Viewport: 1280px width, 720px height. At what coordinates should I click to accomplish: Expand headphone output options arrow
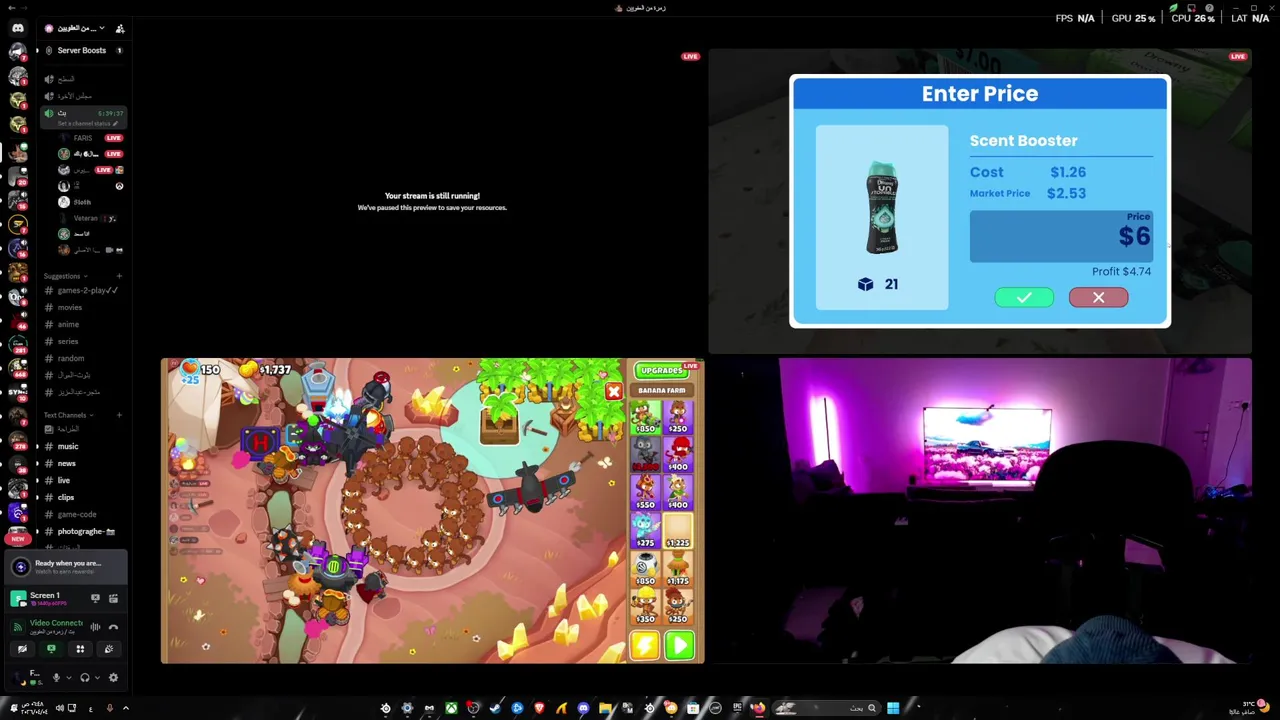tap(97, 678)
